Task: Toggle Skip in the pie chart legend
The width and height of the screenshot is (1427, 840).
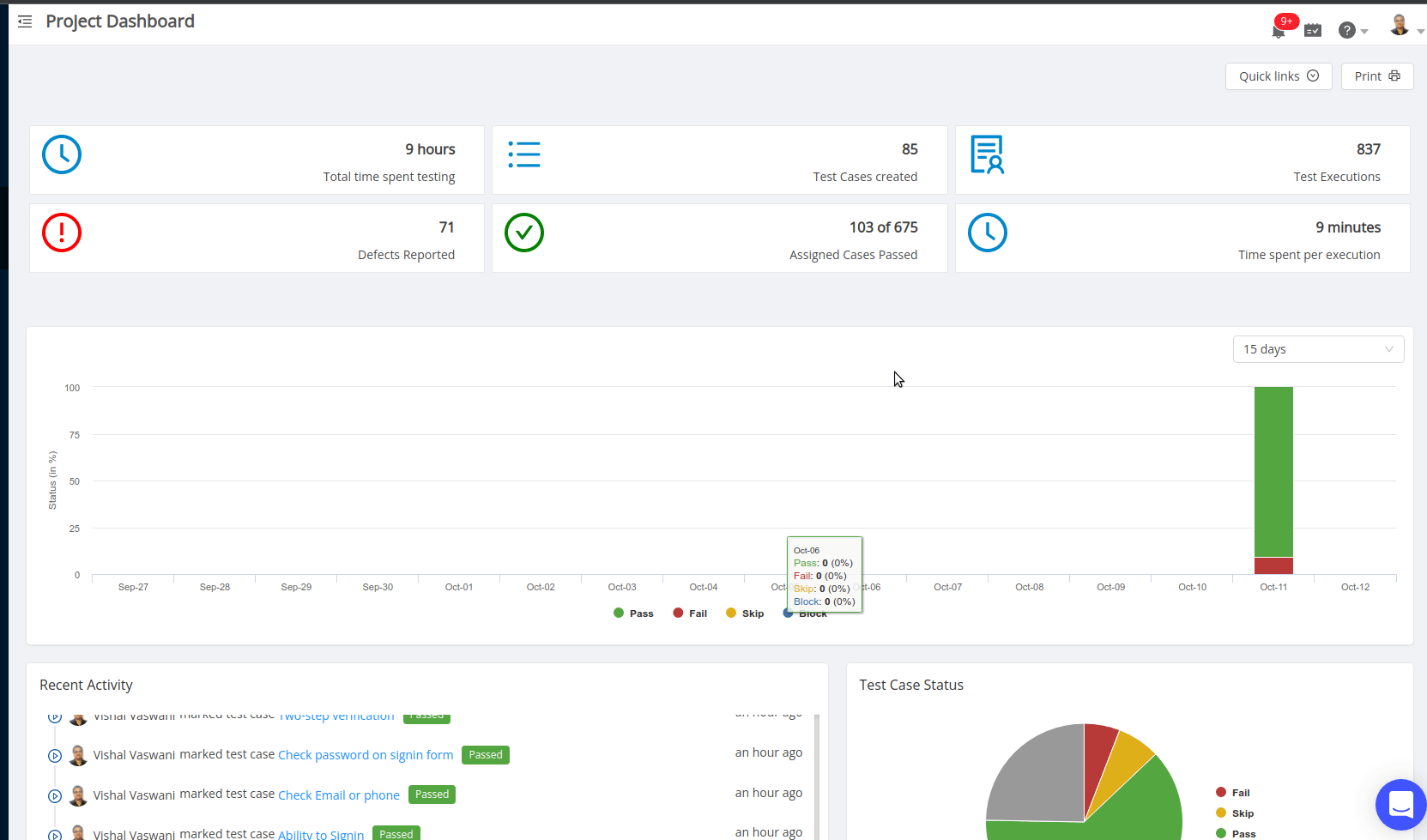Action: [1235, 813]
